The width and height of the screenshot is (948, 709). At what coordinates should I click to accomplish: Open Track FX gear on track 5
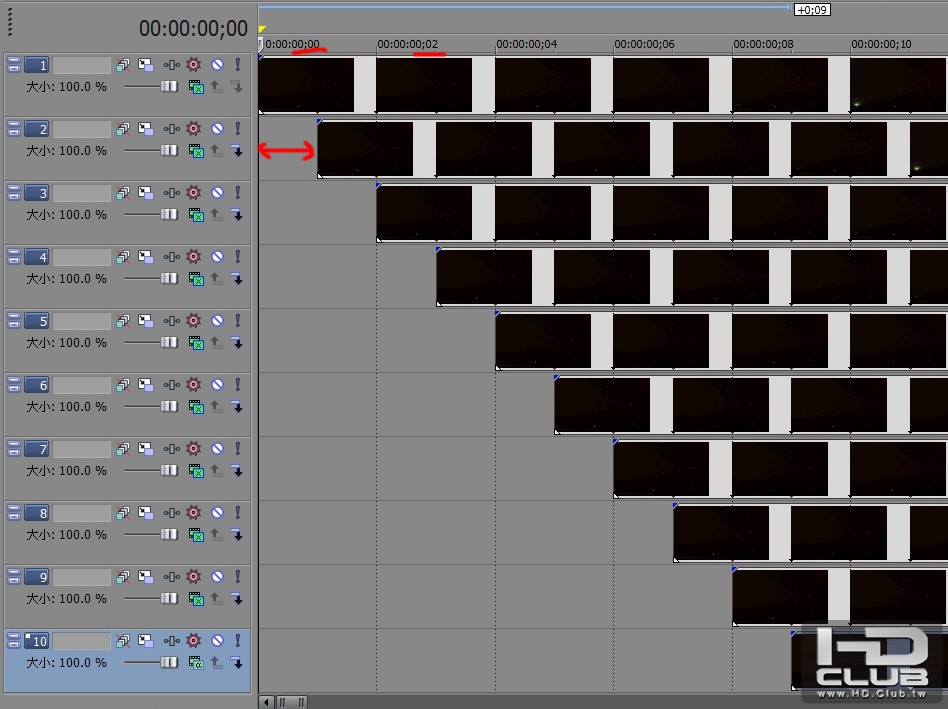tap(193, 321)
